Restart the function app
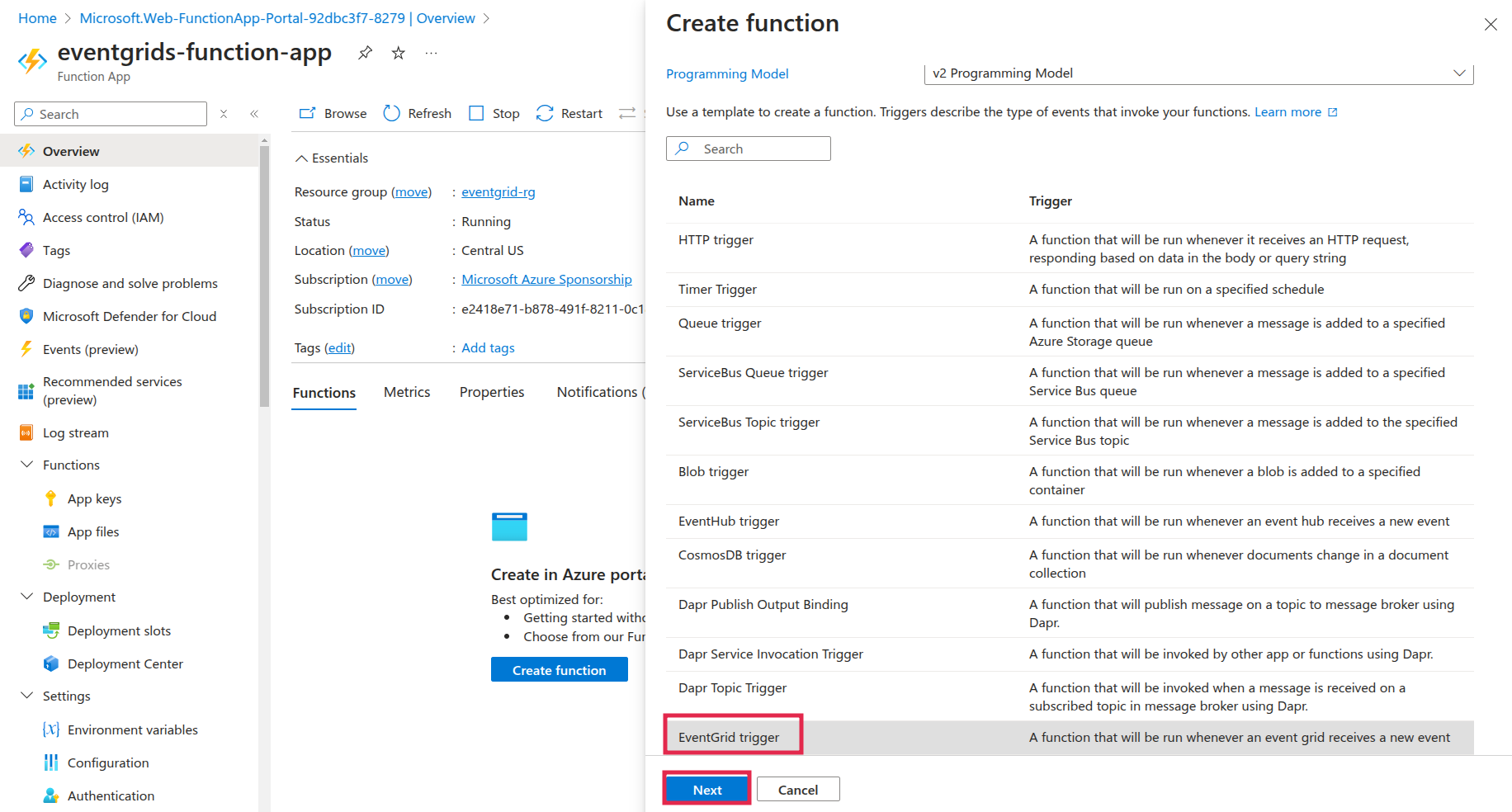 coord(569,113)
